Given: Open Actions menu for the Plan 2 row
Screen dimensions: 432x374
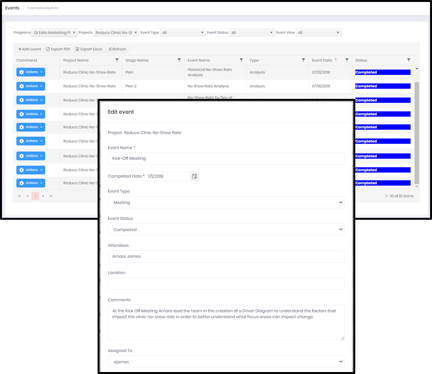Looking at the screenshot, I should click(31, 86).
